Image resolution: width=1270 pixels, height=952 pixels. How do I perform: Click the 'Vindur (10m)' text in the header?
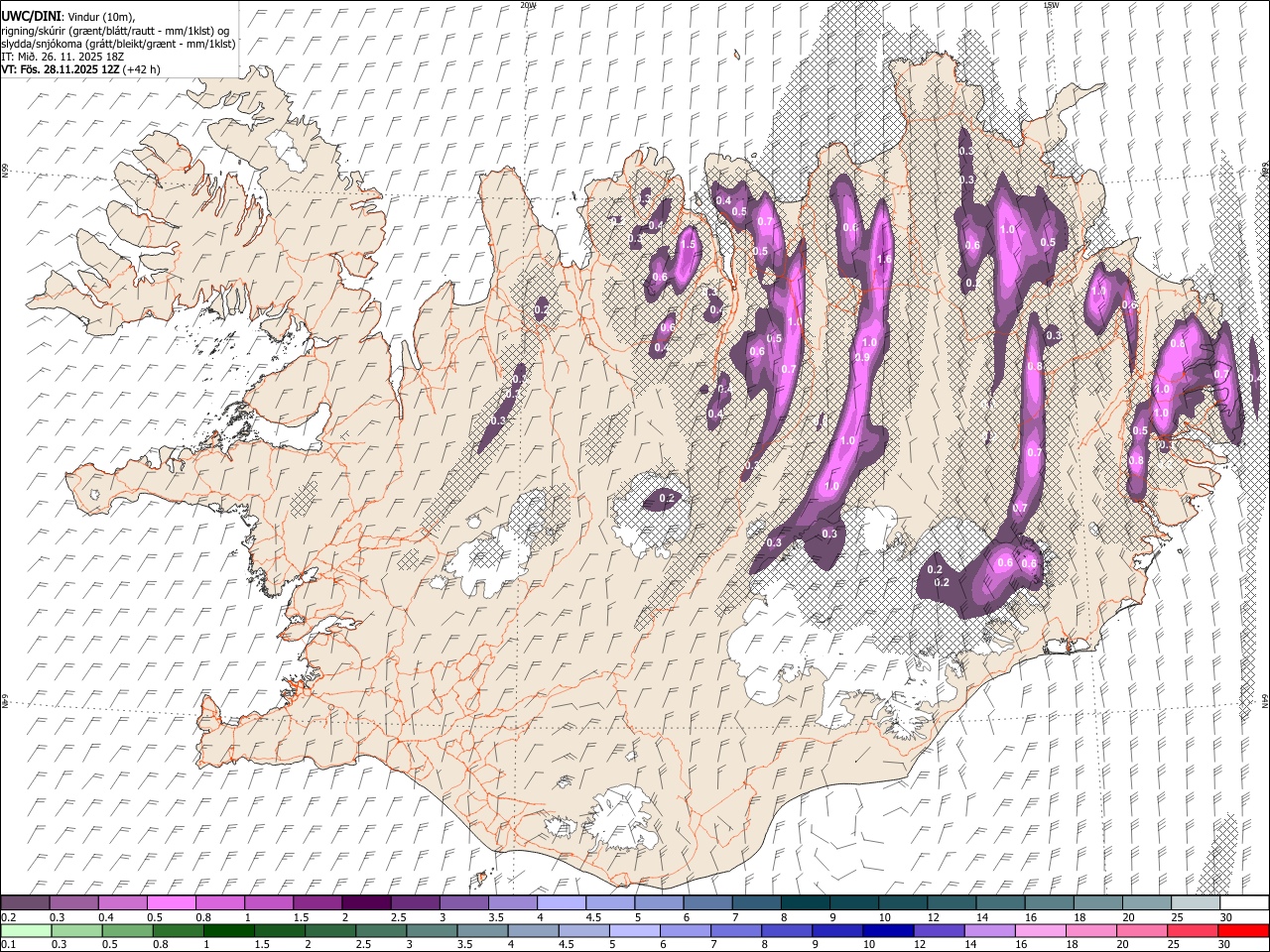click(x=100, y=17)
